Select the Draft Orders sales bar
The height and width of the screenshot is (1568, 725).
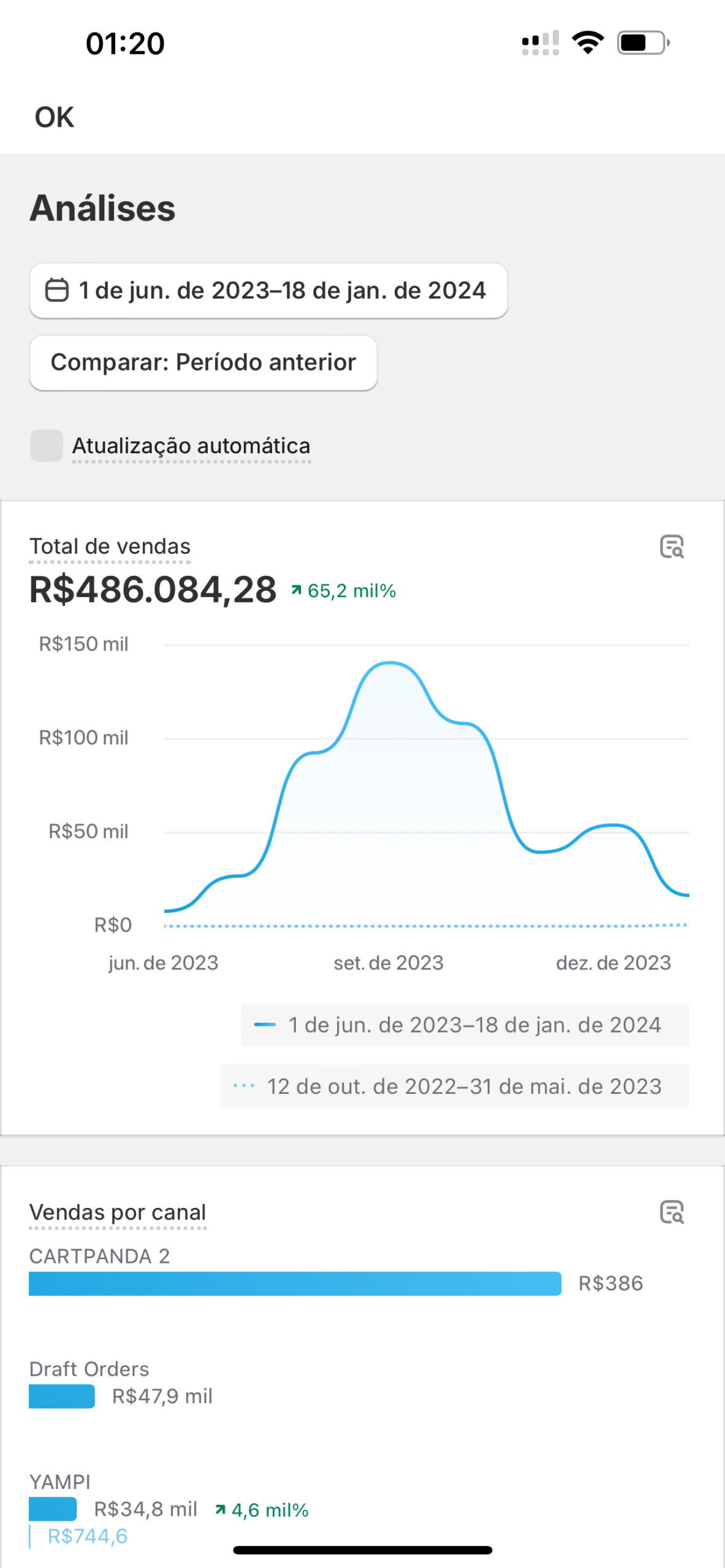(62, 1396)
